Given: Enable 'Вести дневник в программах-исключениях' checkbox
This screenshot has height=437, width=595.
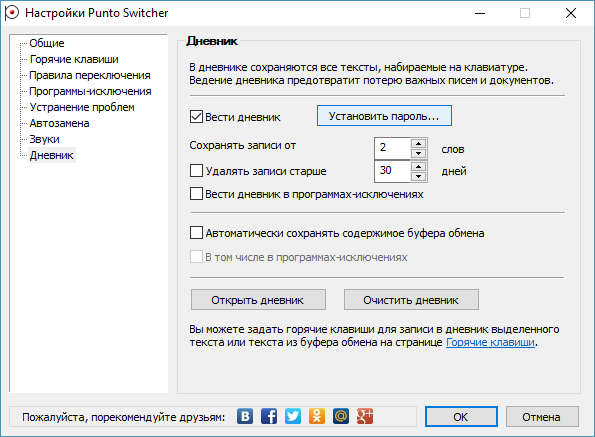Looking at the screenshot, I should [196, 193].
